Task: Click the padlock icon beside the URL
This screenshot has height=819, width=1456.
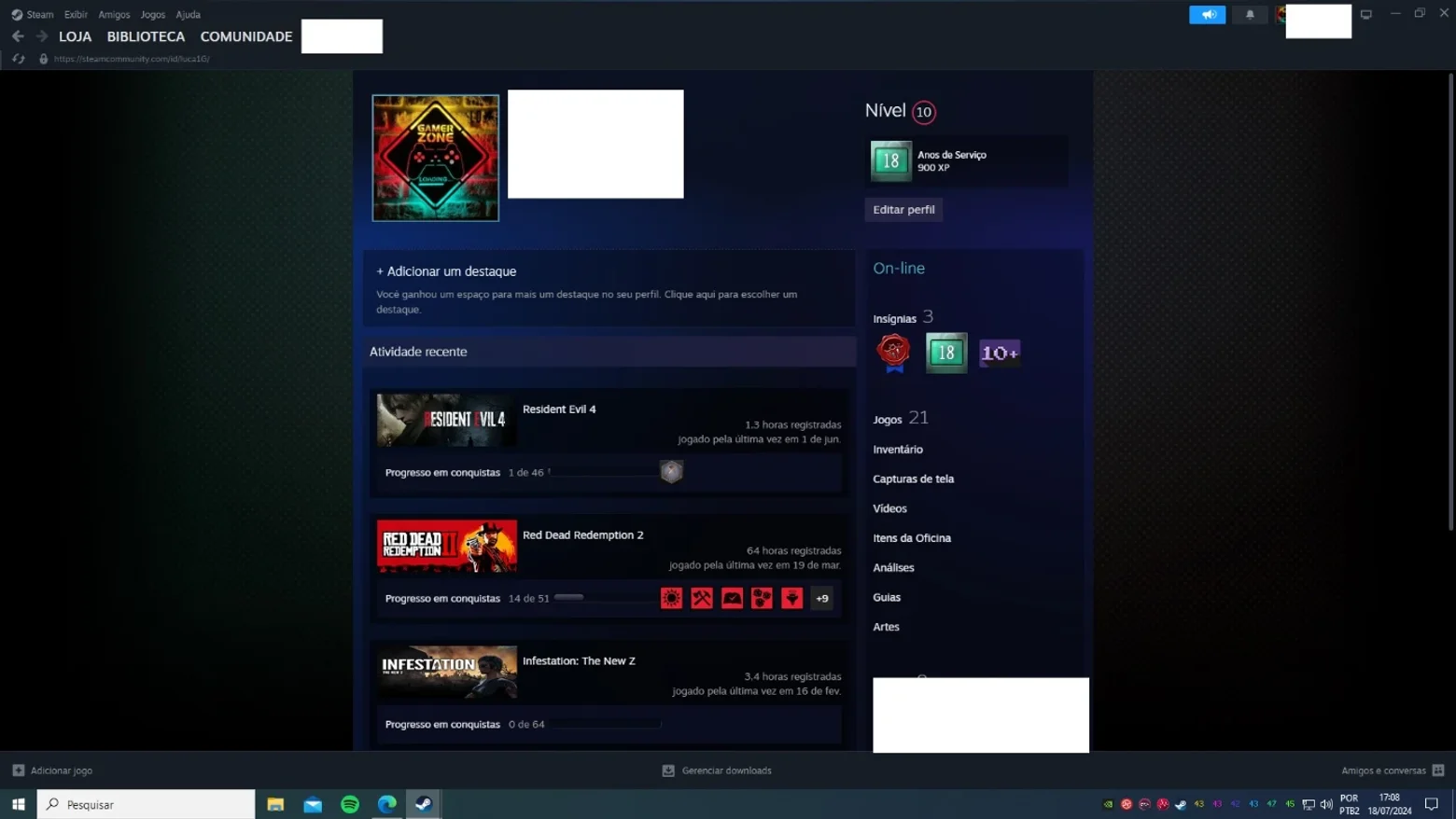Action: point(43,59)
